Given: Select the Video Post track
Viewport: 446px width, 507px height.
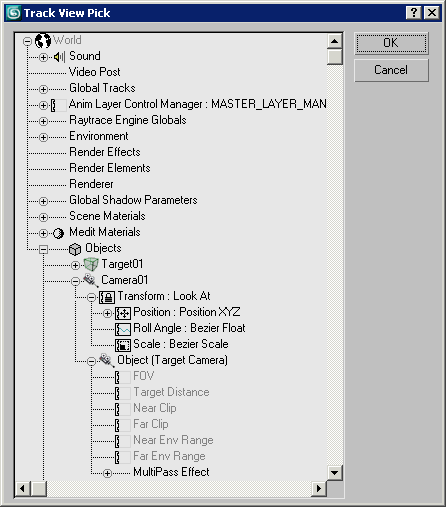Looking at the screenshot, I should 94,72.
